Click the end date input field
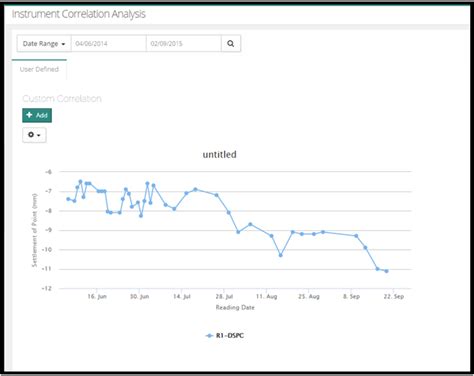This screenshot has width=474, height=376. point(184,44)
